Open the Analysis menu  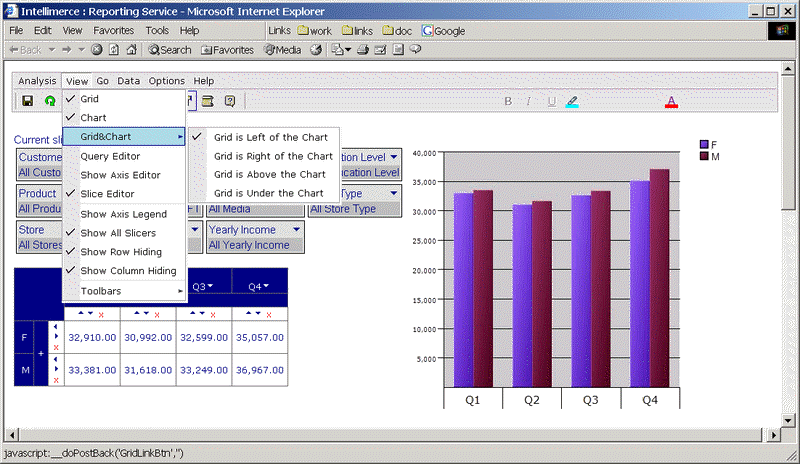(37, 81)
